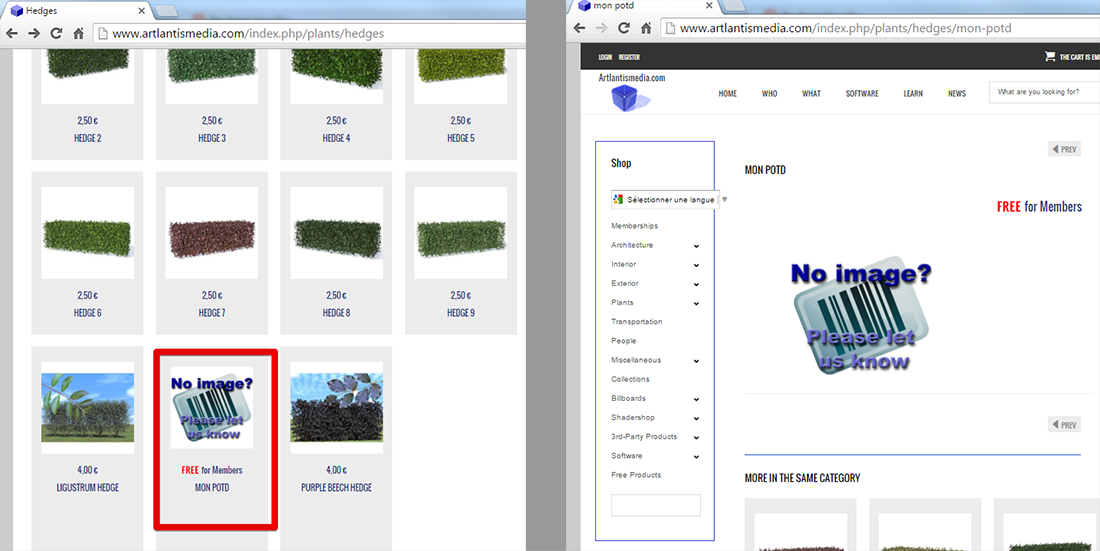Click the LOGIN link
This screenshot has height=551, width=1100.
pos(605,57)
